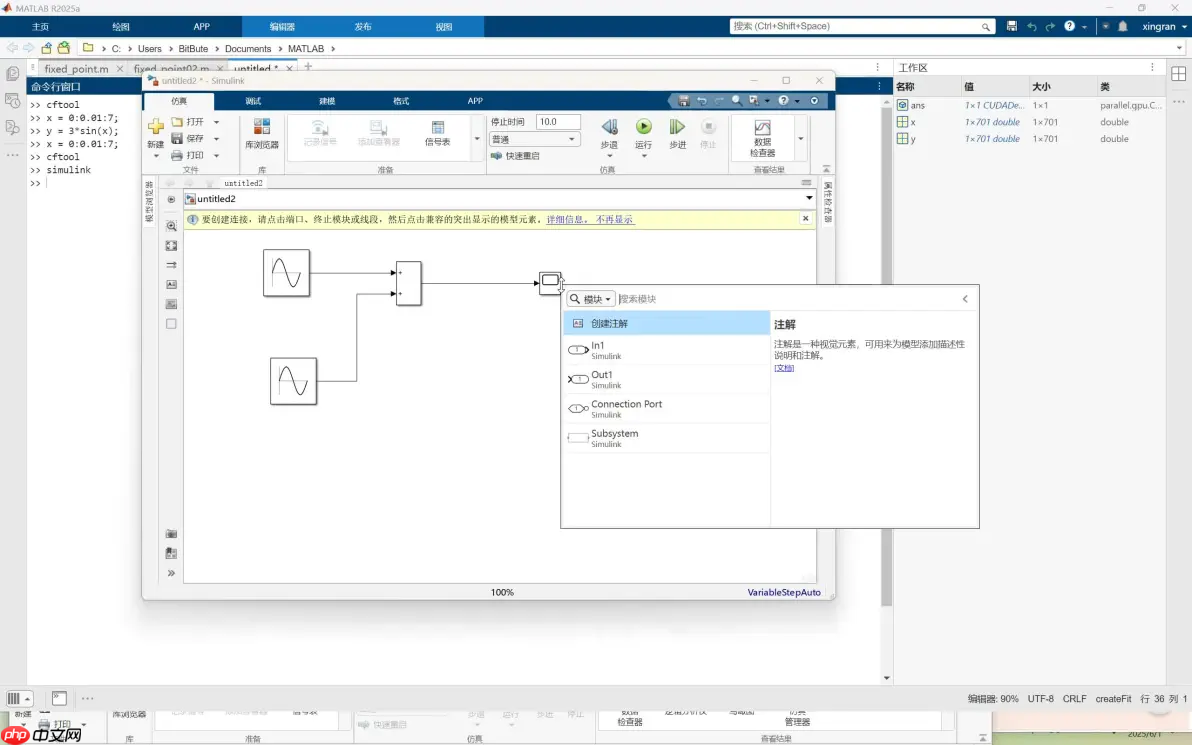Viewport: 1192px width, 745px height.
Task: Open the fixed_point.m editor tab
Action: pyautogui.click(x=75, y=69)
